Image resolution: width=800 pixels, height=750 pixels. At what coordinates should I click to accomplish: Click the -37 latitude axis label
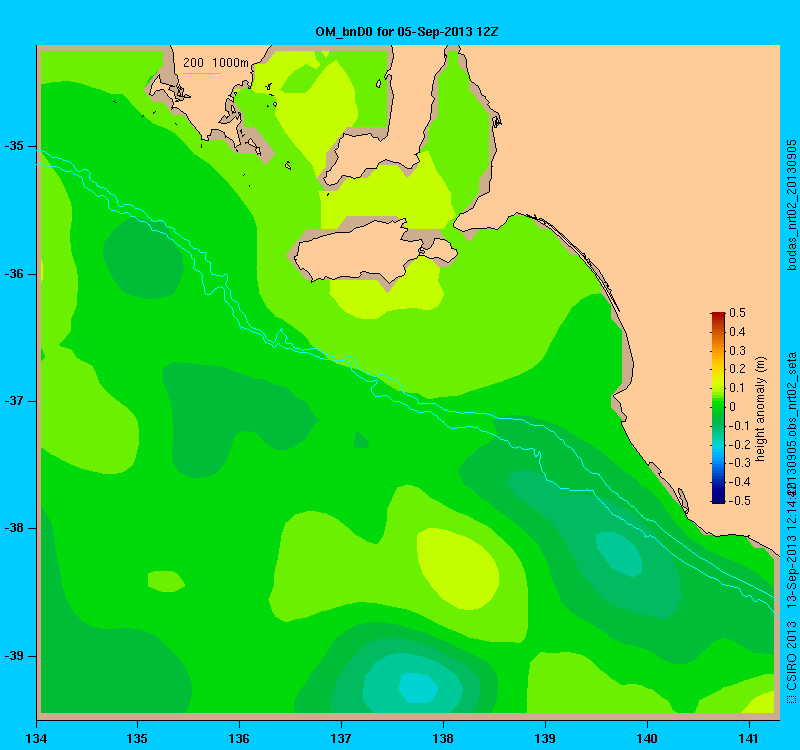point(14,401)
